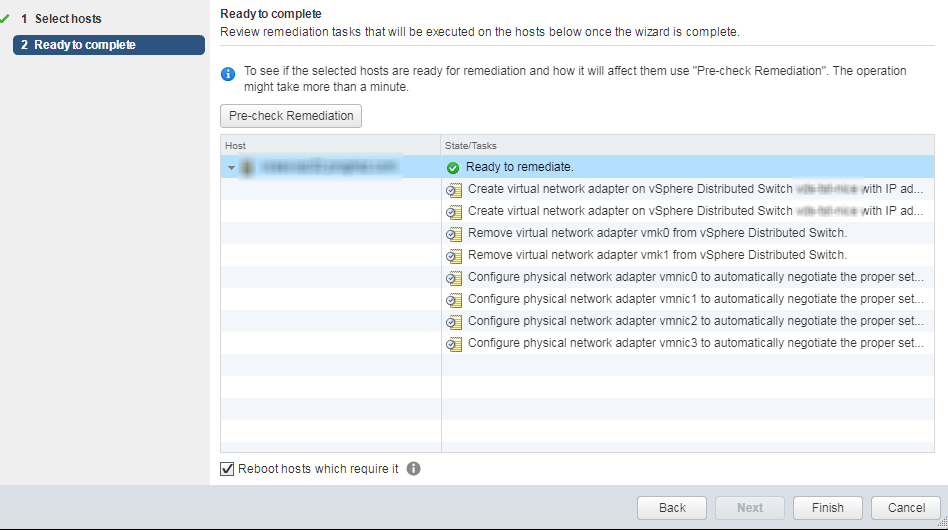This screenshot has width=948, height=530.
Task: Click the green Ready to remediate status icon
Action: 453,167
